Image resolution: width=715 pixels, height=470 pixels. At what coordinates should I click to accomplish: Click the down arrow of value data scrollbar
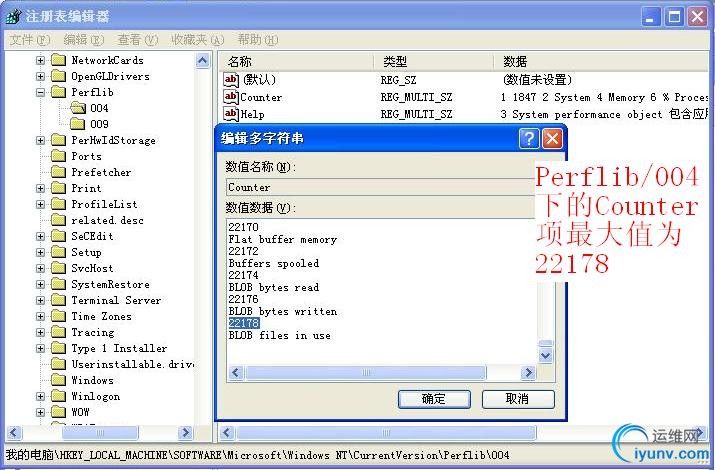(x=545, y=355)
